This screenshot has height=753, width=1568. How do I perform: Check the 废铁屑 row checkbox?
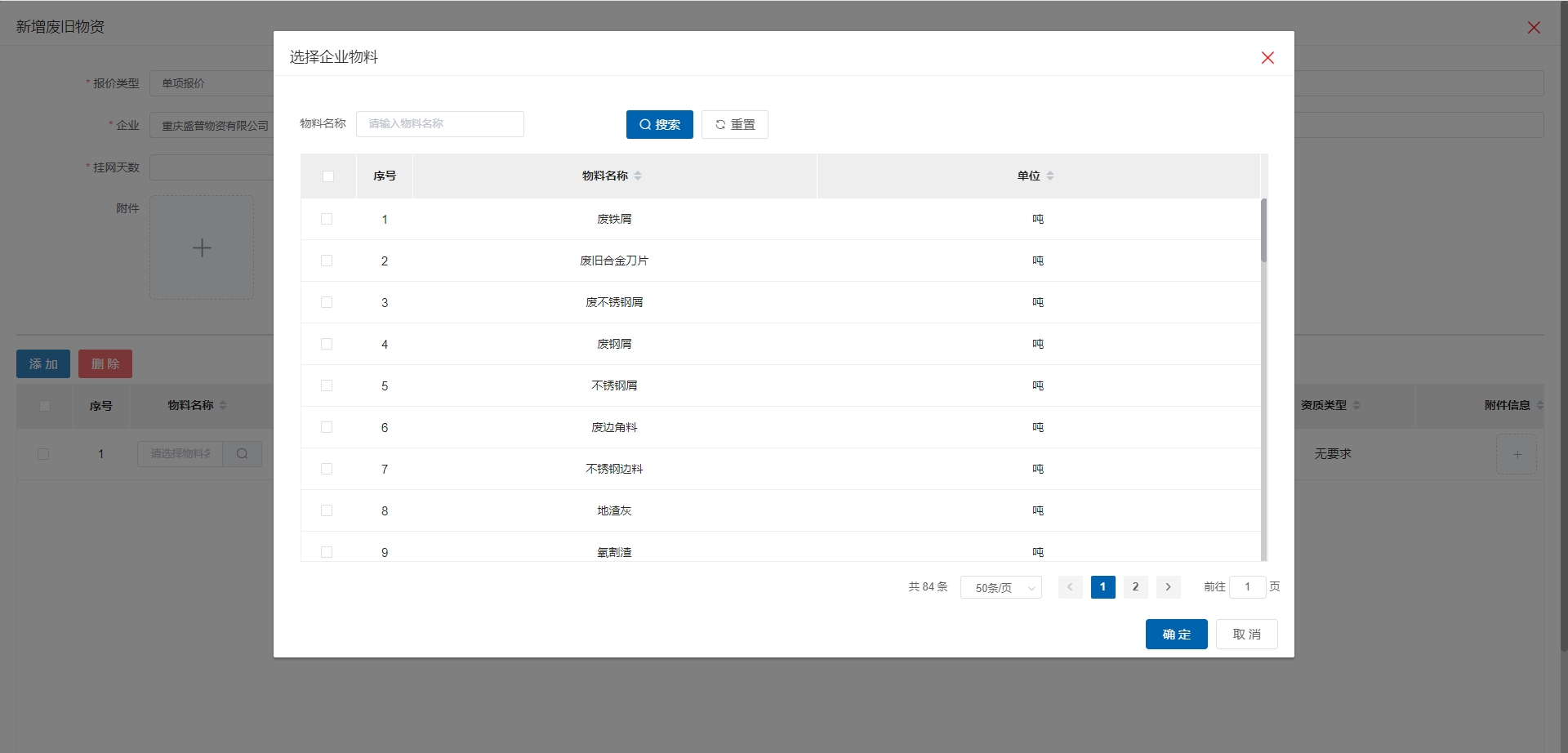point(327,219)
